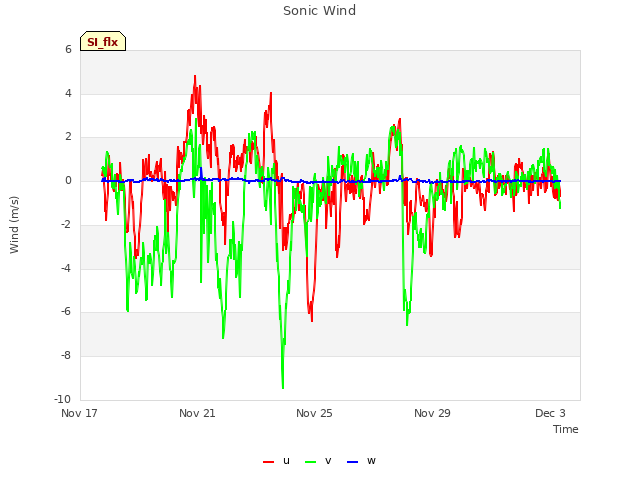Screen dimensions: 640x480
Task: Click the Nov 25 x-axis label
Action: pos(314,413)
